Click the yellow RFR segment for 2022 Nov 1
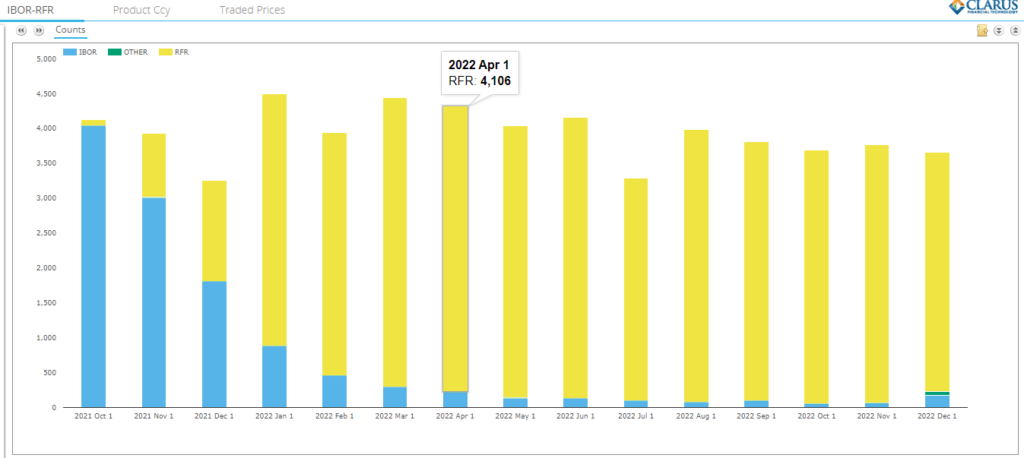This screenshot has width=1024, height=458. pyautogui.click(x=877, y=274)
